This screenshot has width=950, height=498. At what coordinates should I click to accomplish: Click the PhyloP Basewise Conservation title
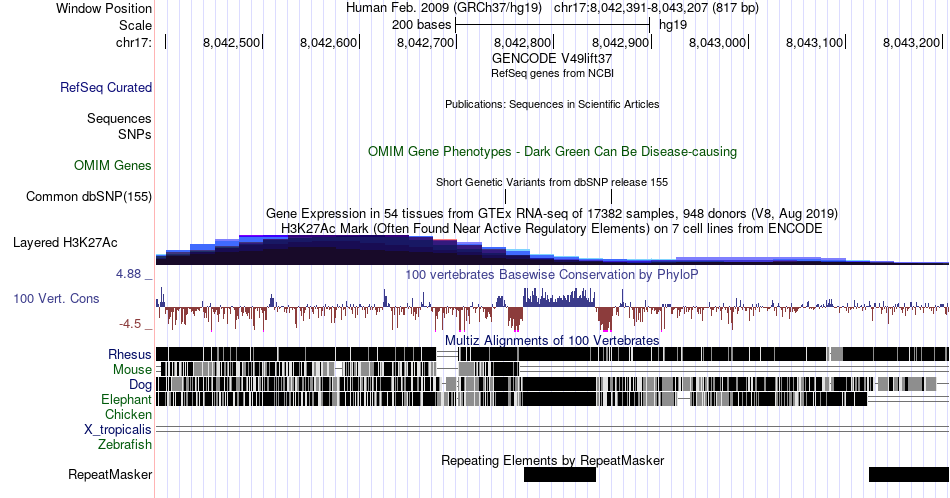click(552, 274)
